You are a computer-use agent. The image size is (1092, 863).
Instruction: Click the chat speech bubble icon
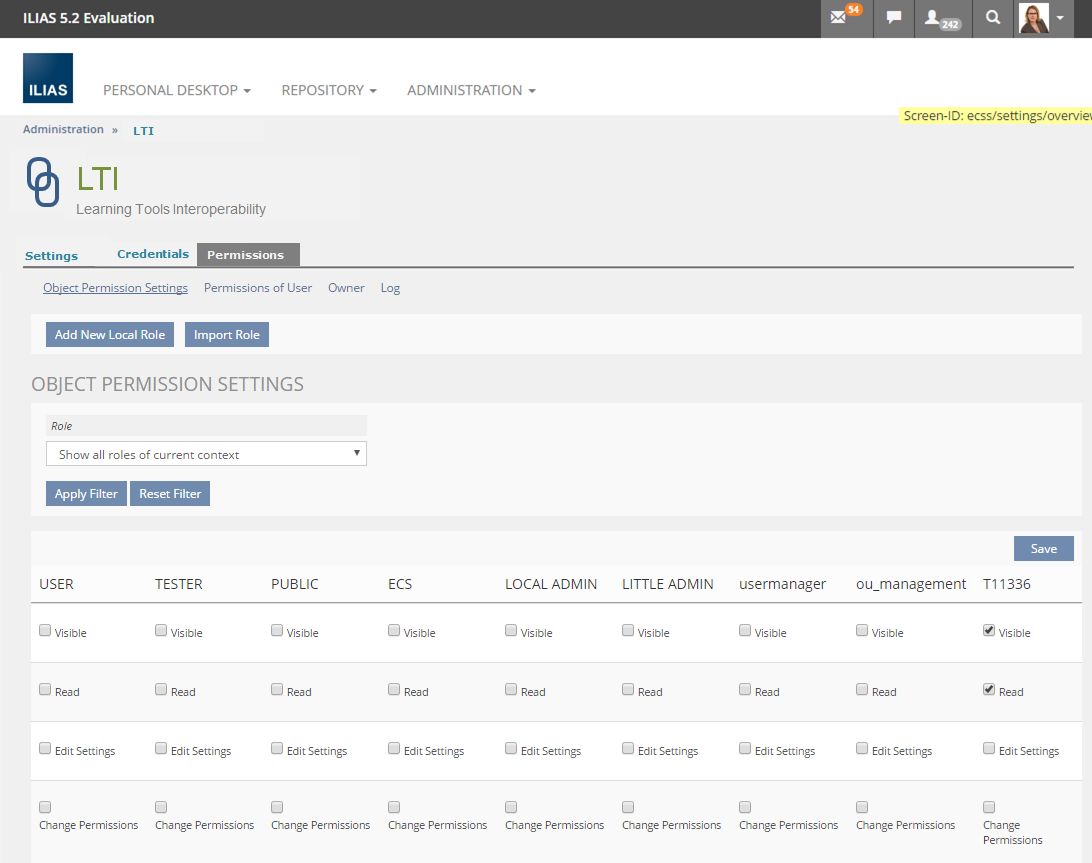[894, 18]
